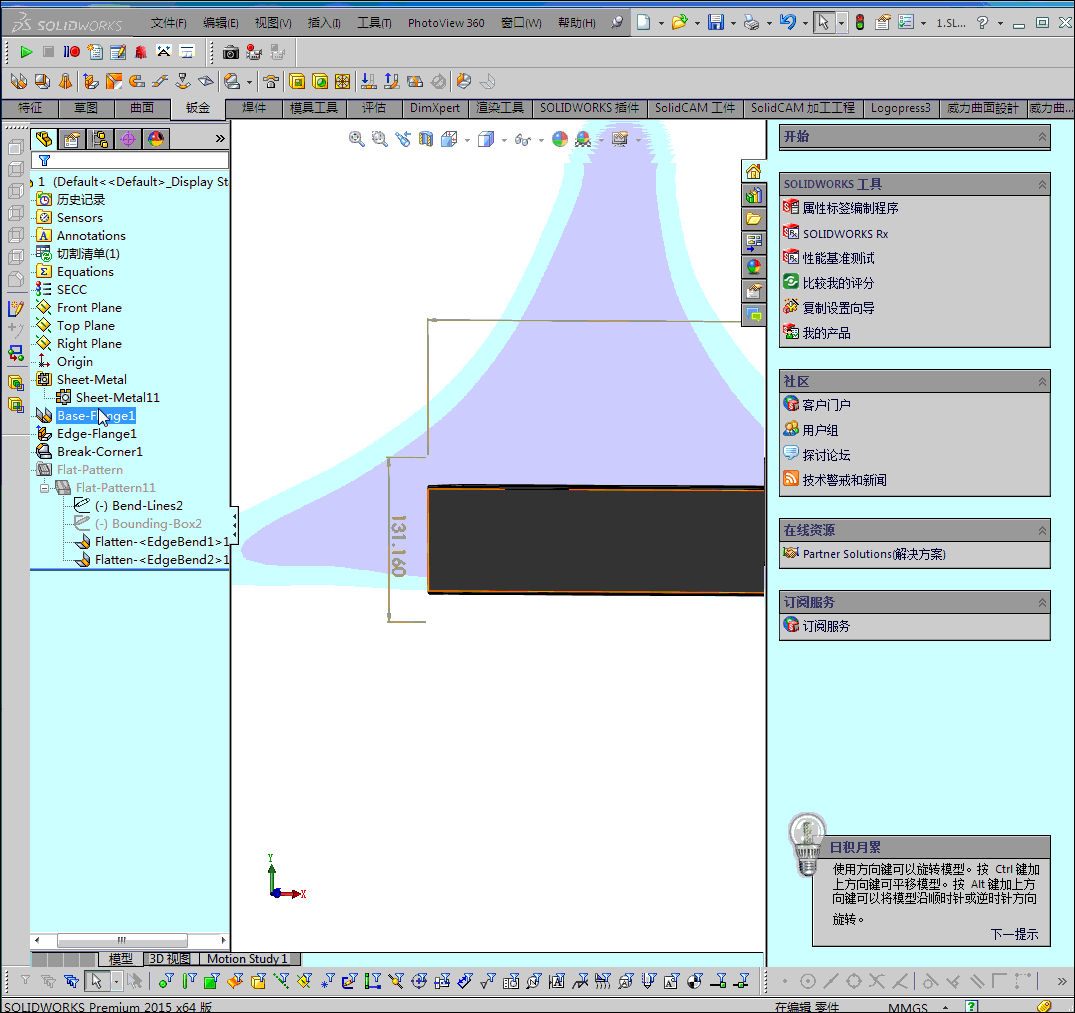The height and width of the screenshot is (1013, 1075).
Task: Open the File Explorer folder icon in task pane
Action: [x=753, y=219]
